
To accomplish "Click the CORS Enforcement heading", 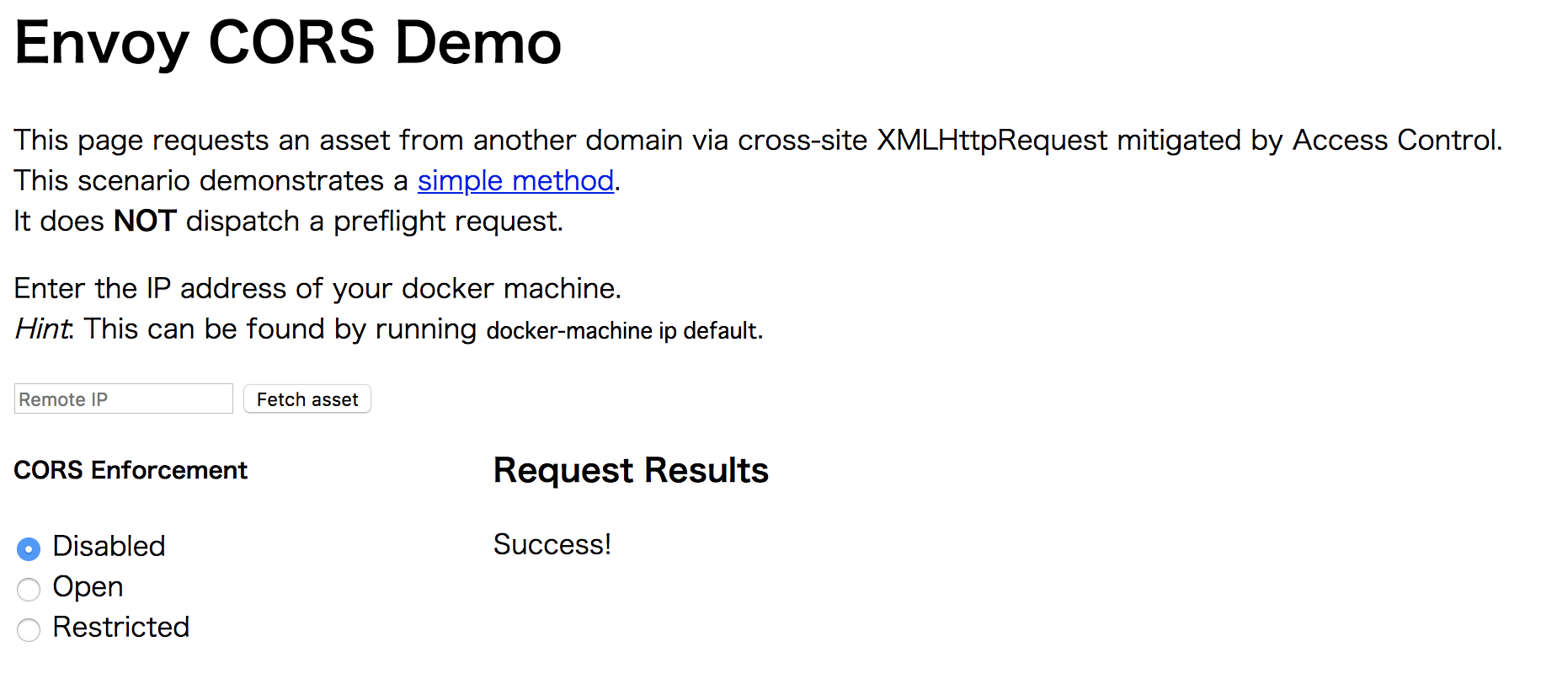I will 131,470.
